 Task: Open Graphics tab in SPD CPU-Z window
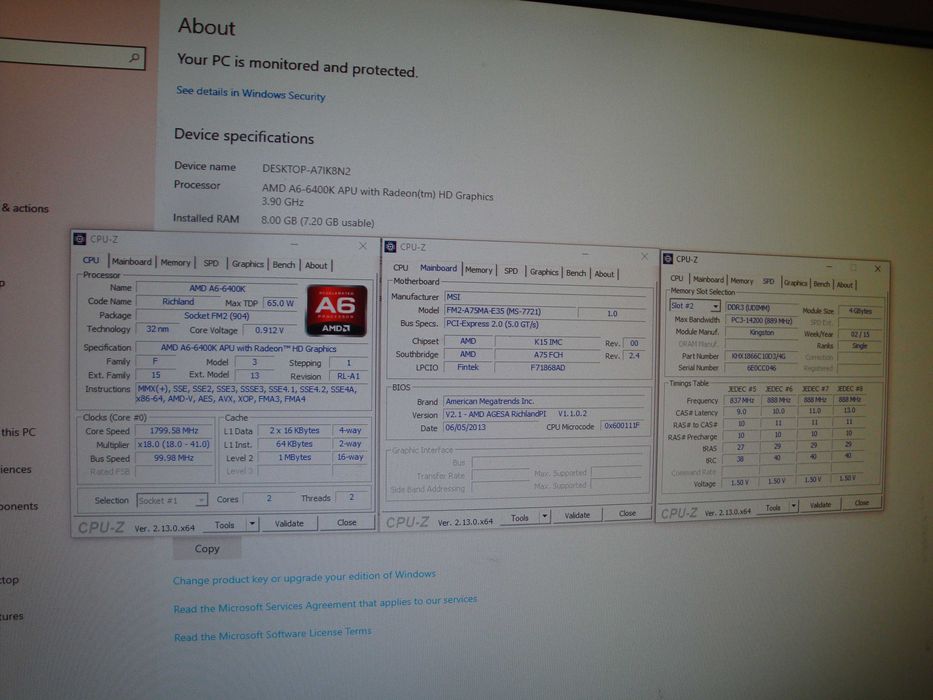(x=795, y=283)
